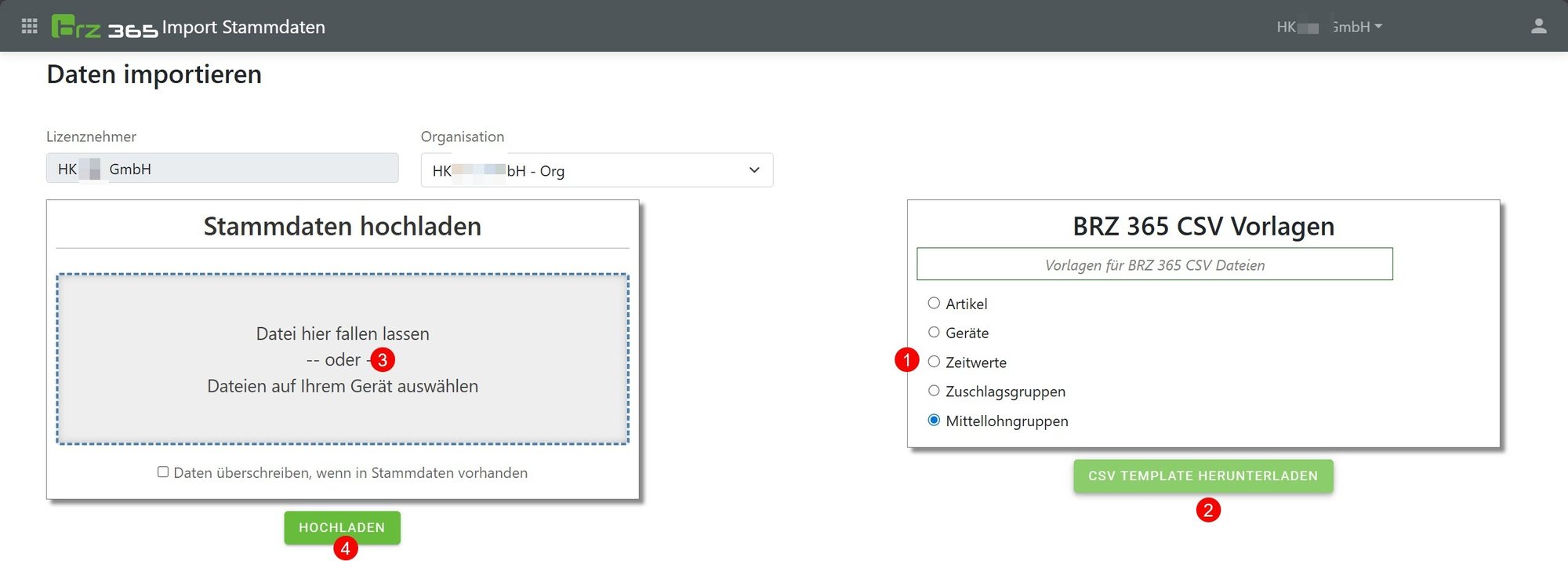Click the red step marker 3

(383, 360)
